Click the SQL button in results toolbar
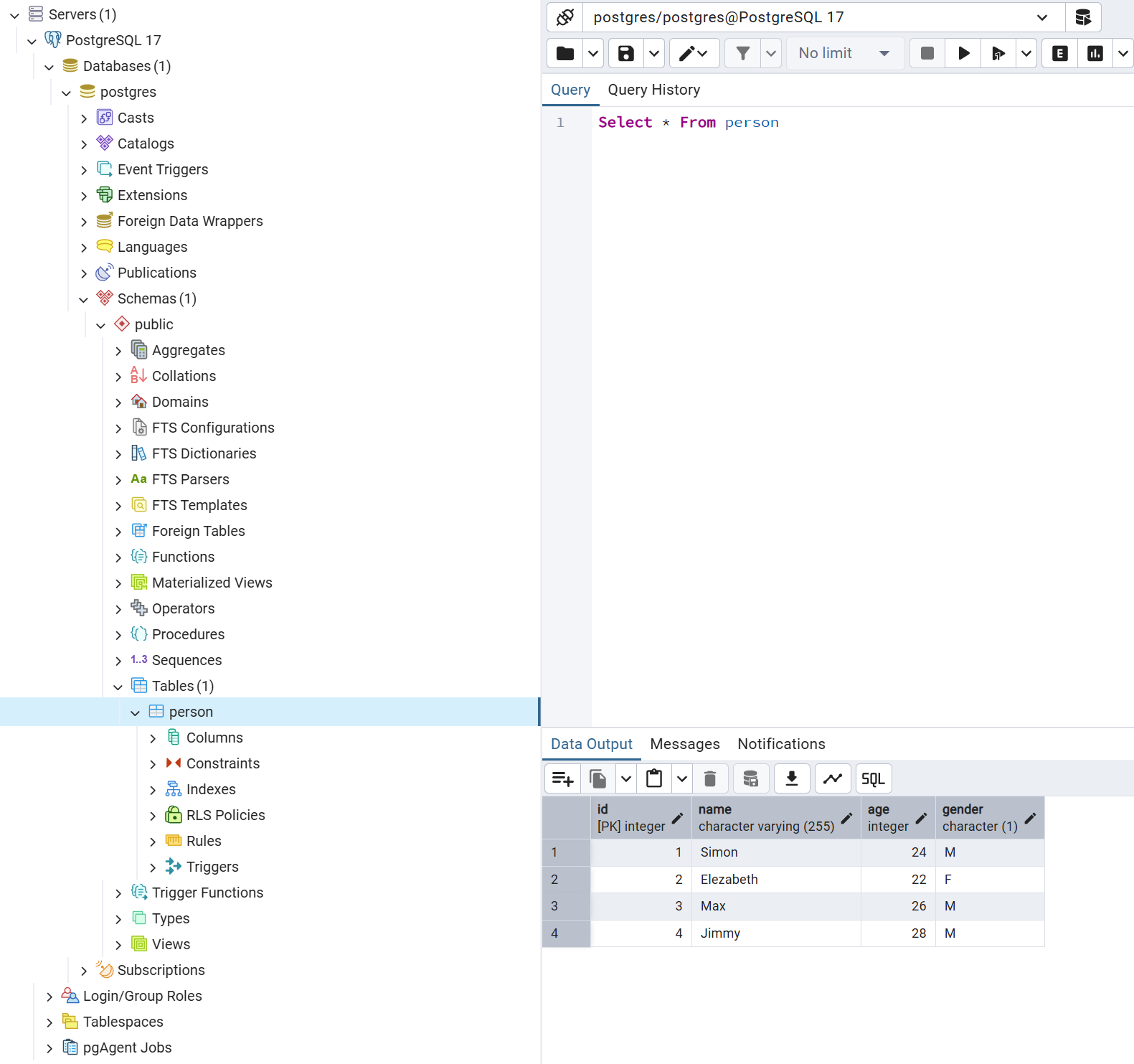 pyautogui.click(x=873, y=778)
